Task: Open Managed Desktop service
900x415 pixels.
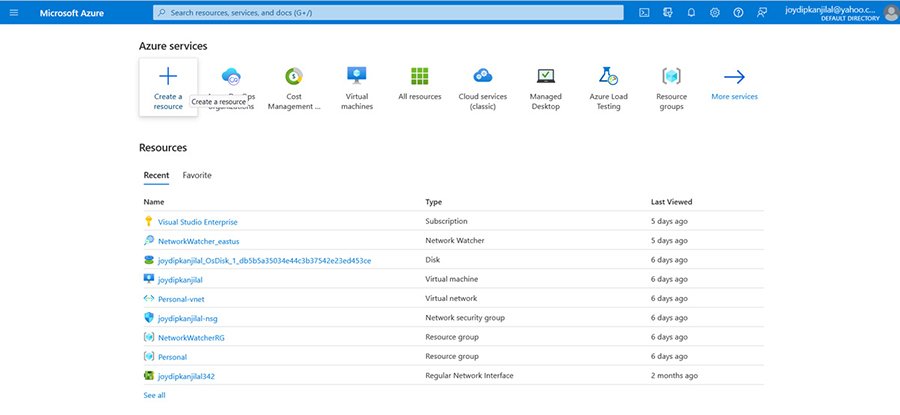Action: pos(545,77)
